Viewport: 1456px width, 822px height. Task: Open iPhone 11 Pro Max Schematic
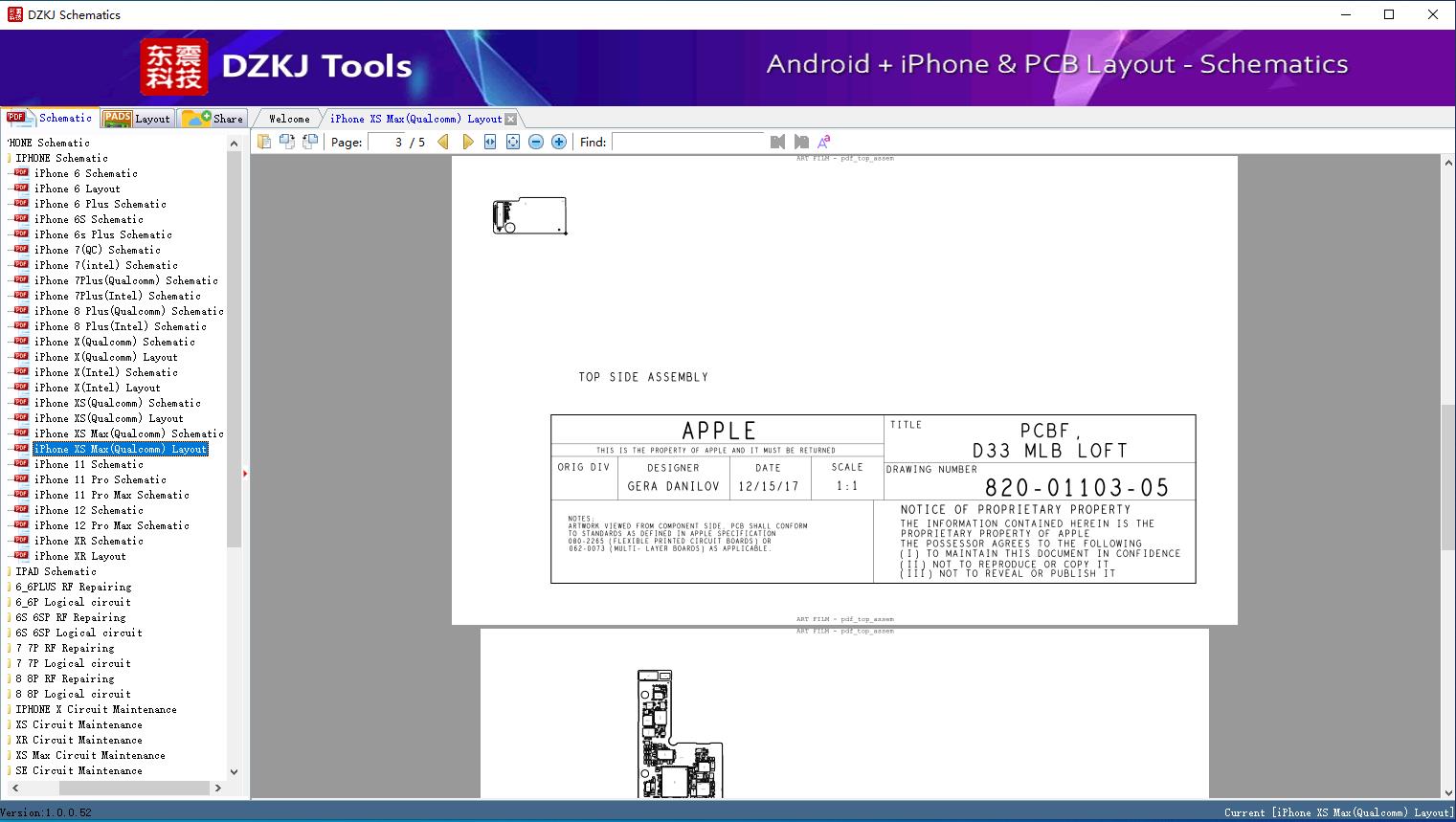click(112, 495)
